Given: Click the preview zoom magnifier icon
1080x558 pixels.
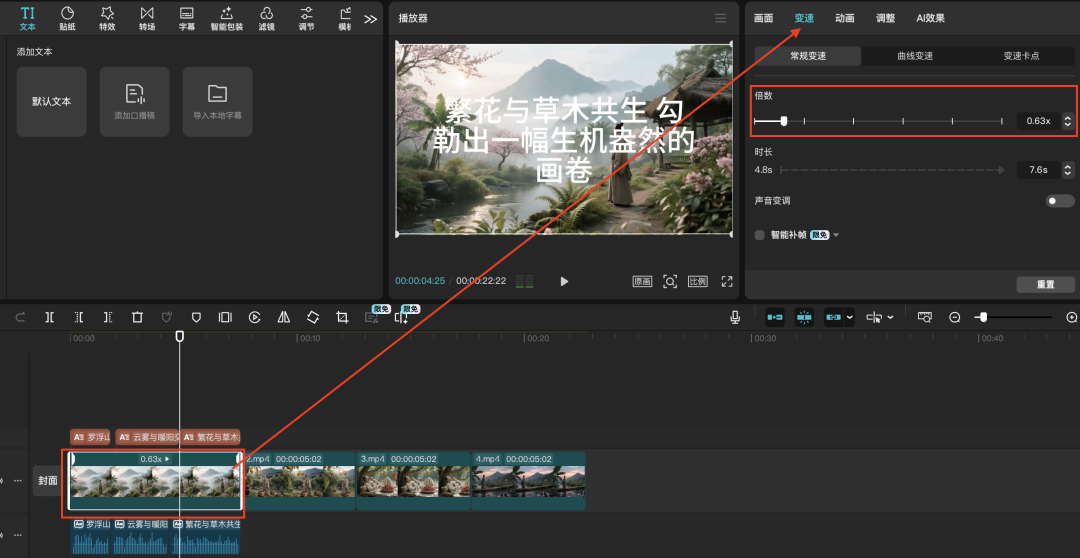Looking at the screenshot, I should pos(670,281).
